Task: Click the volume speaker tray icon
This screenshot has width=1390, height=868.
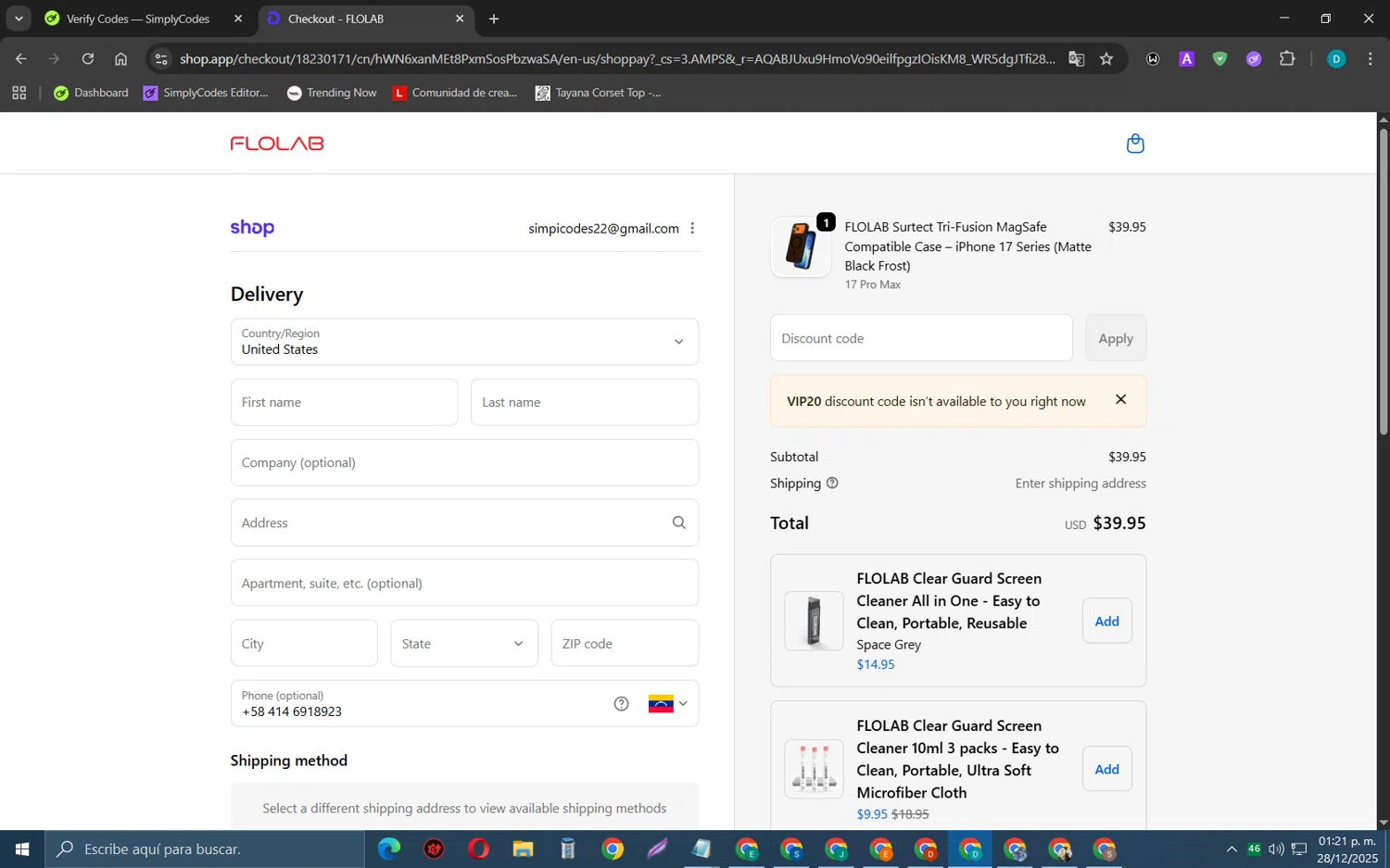Action: 1276,849
